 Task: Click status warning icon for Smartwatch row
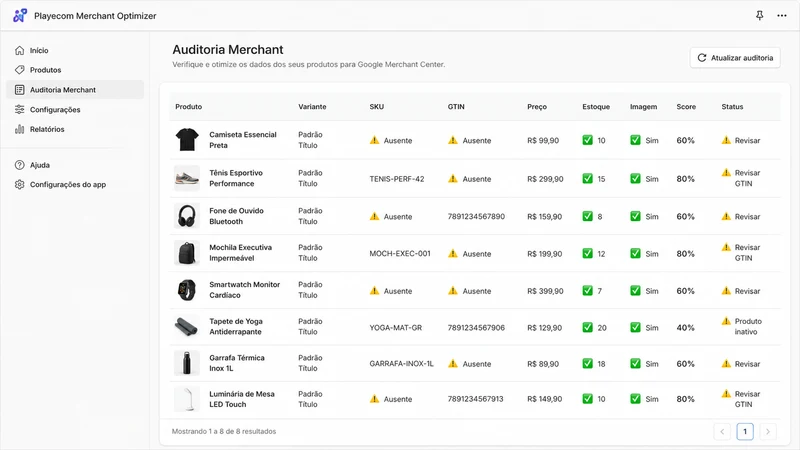726,290
